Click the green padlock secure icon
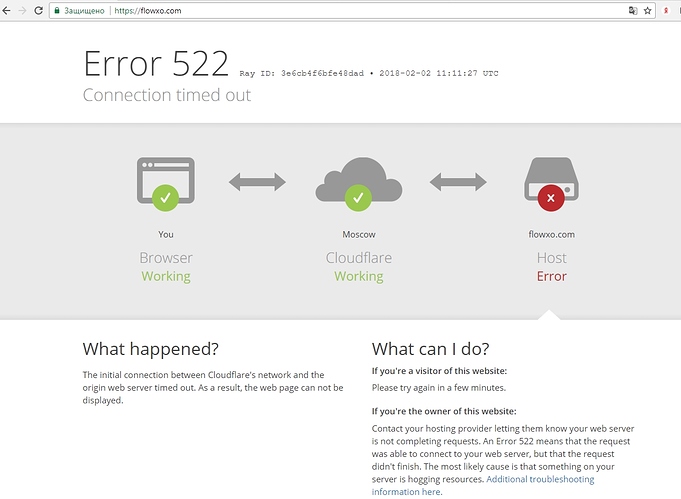Viewport: 681px width, 499px height. (57, 11)
